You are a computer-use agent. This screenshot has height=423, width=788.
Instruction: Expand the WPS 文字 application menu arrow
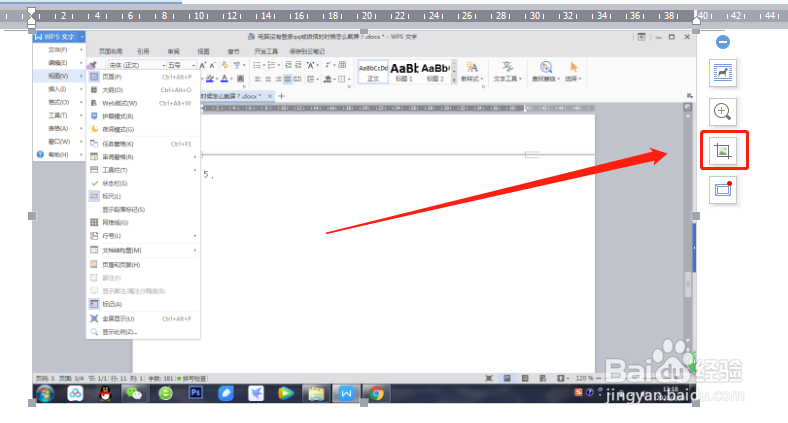(81, 37)
